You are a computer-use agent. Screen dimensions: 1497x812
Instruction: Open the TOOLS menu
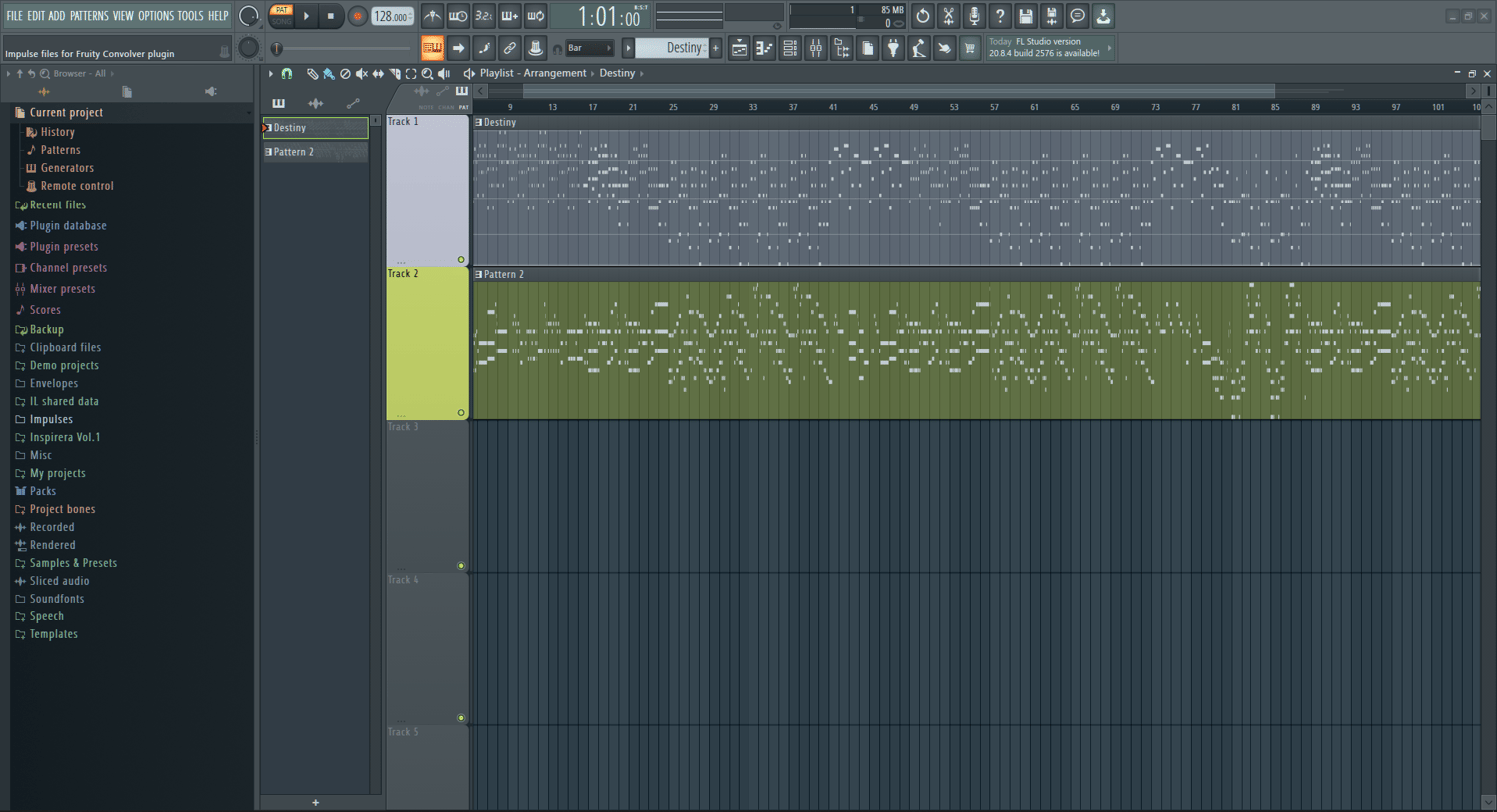click(x=191, y=16)
